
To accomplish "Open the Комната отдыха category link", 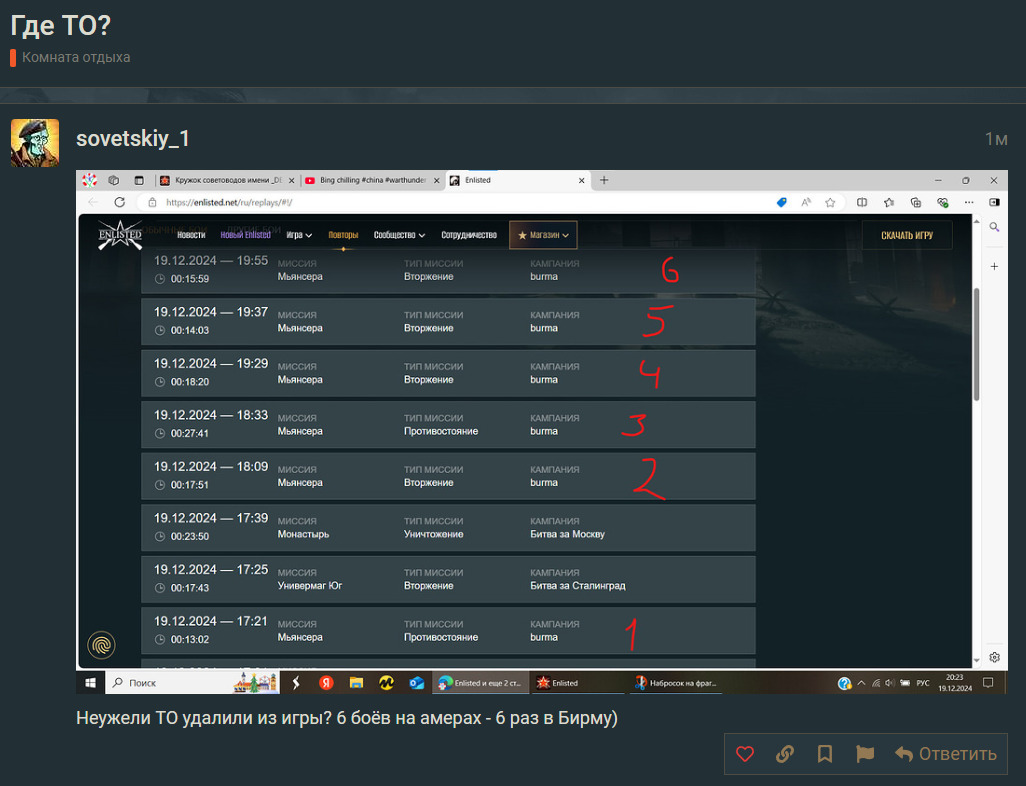I will (76, 58).
